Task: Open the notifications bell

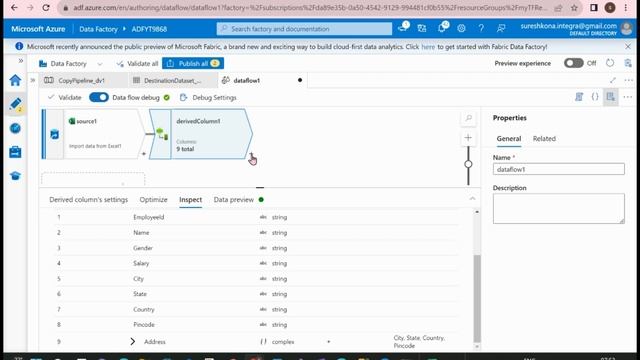Action: click(x=442, y=28)
